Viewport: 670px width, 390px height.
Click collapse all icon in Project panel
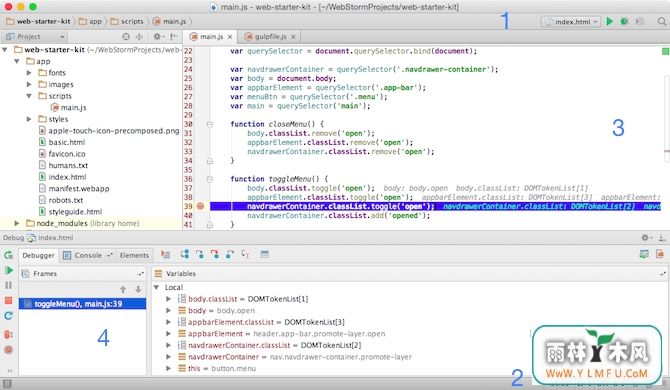[139, 37]
